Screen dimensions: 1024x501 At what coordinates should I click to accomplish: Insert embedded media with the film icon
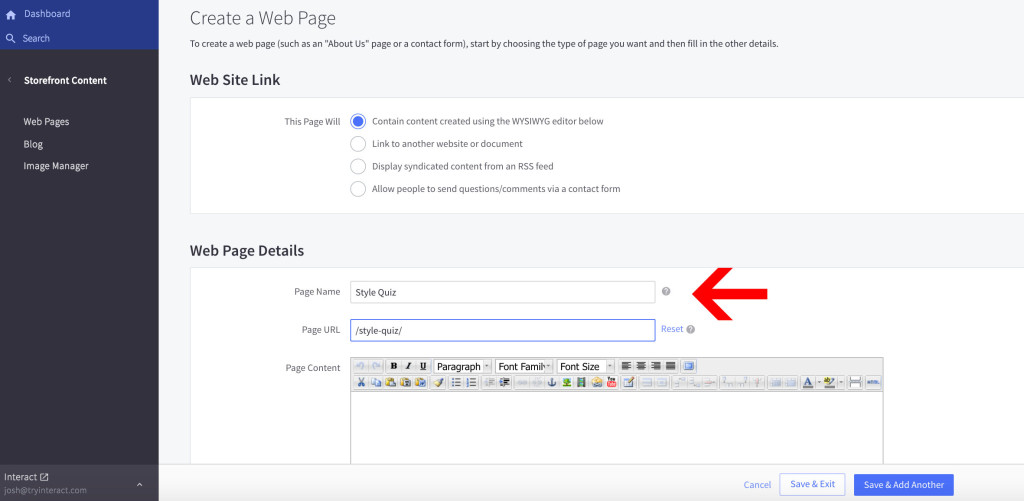(581, 383)
